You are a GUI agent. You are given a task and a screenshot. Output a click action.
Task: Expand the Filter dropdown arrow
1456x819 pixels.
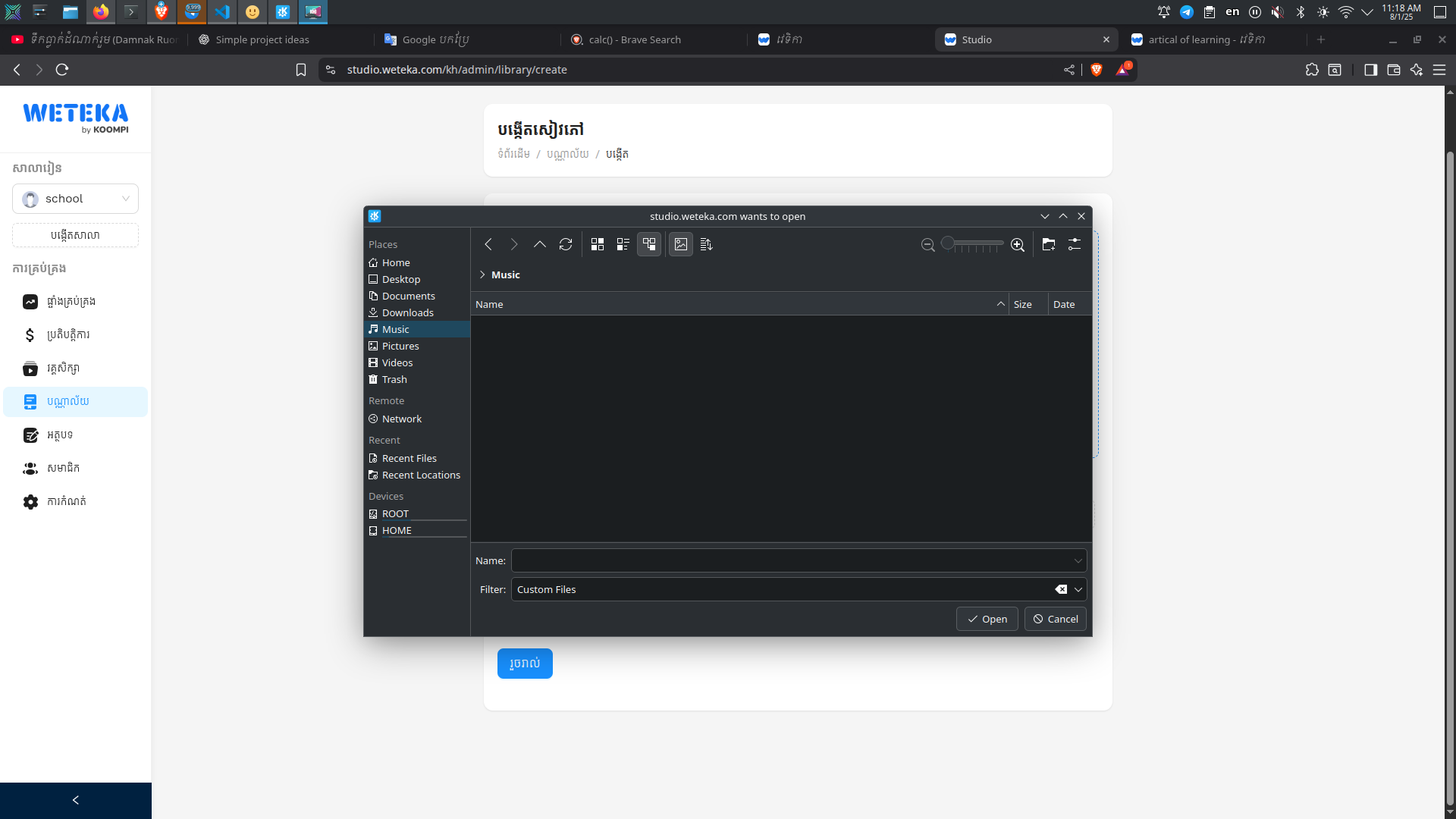tap(1078, 589)
